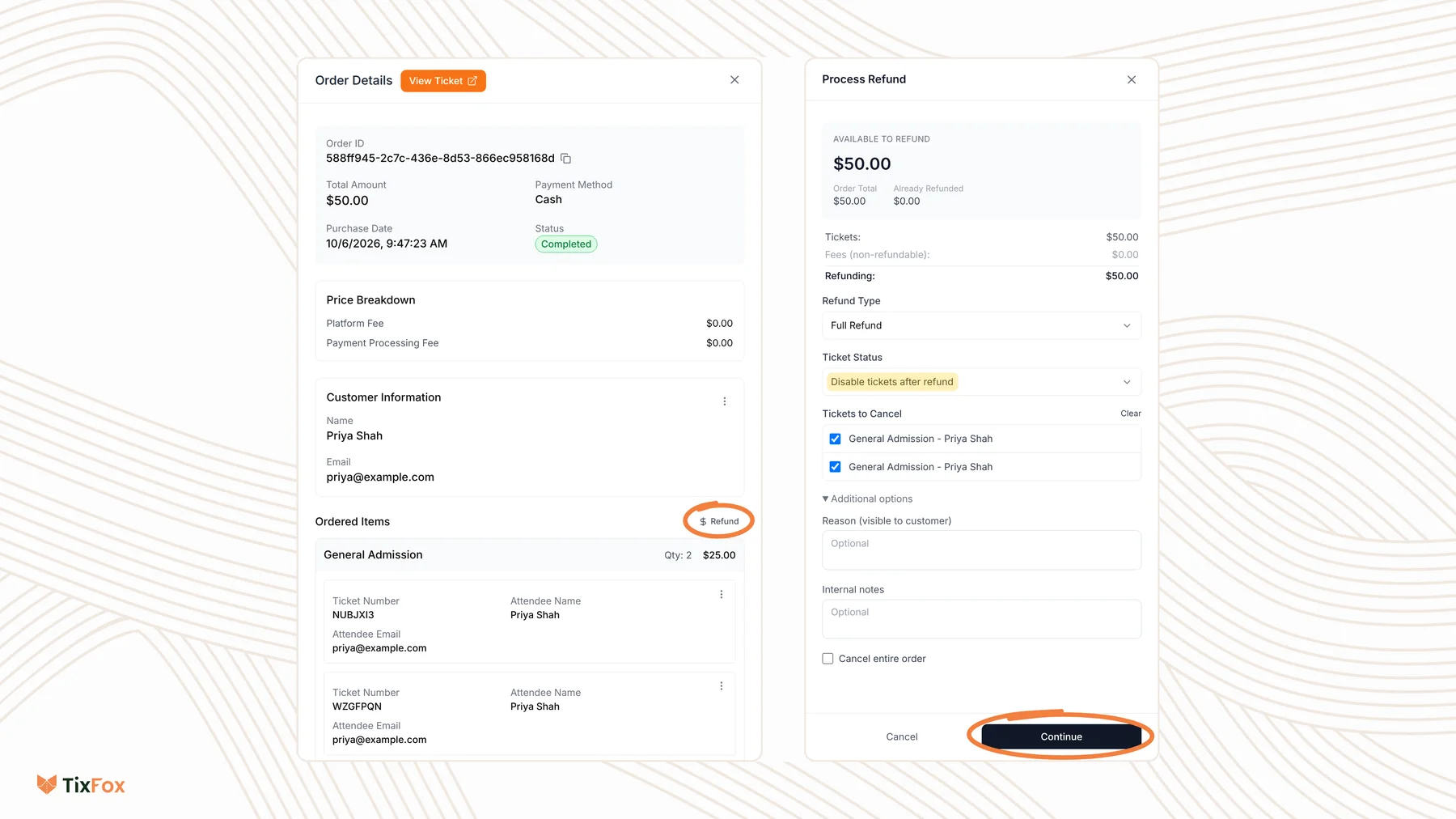Cancel the Process Refund dialog
This screenshot has height=819, width=1456.
point(902,736)
